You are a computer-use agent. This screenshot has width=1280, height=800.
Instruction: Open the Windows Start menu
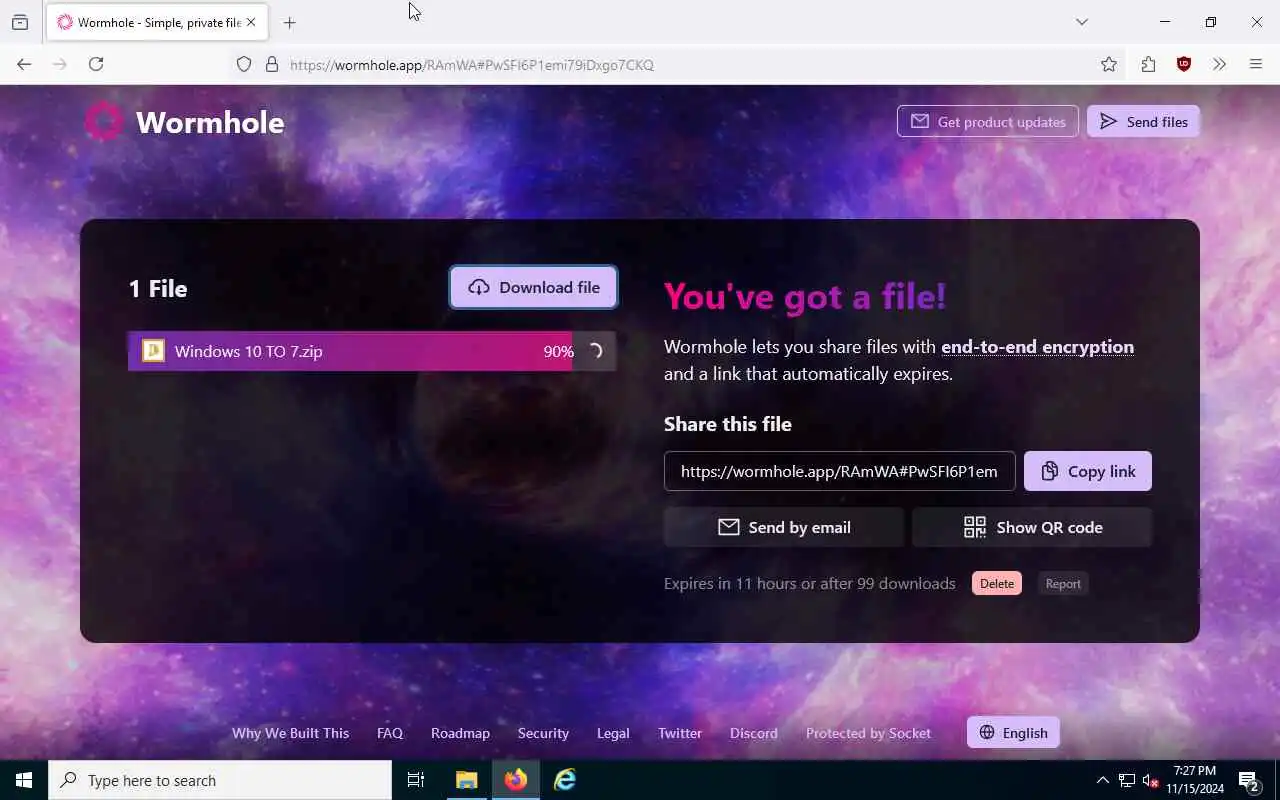[24, 780]
